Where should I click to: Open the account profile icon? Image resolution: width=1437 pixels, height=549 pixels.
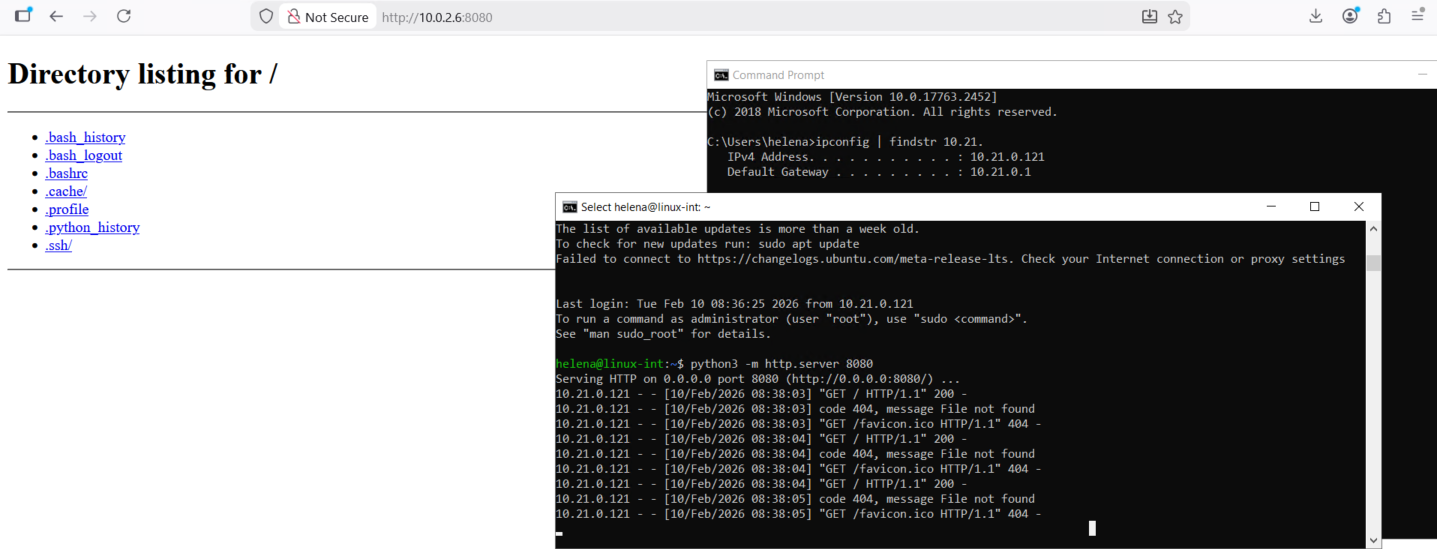point(1350,16)
